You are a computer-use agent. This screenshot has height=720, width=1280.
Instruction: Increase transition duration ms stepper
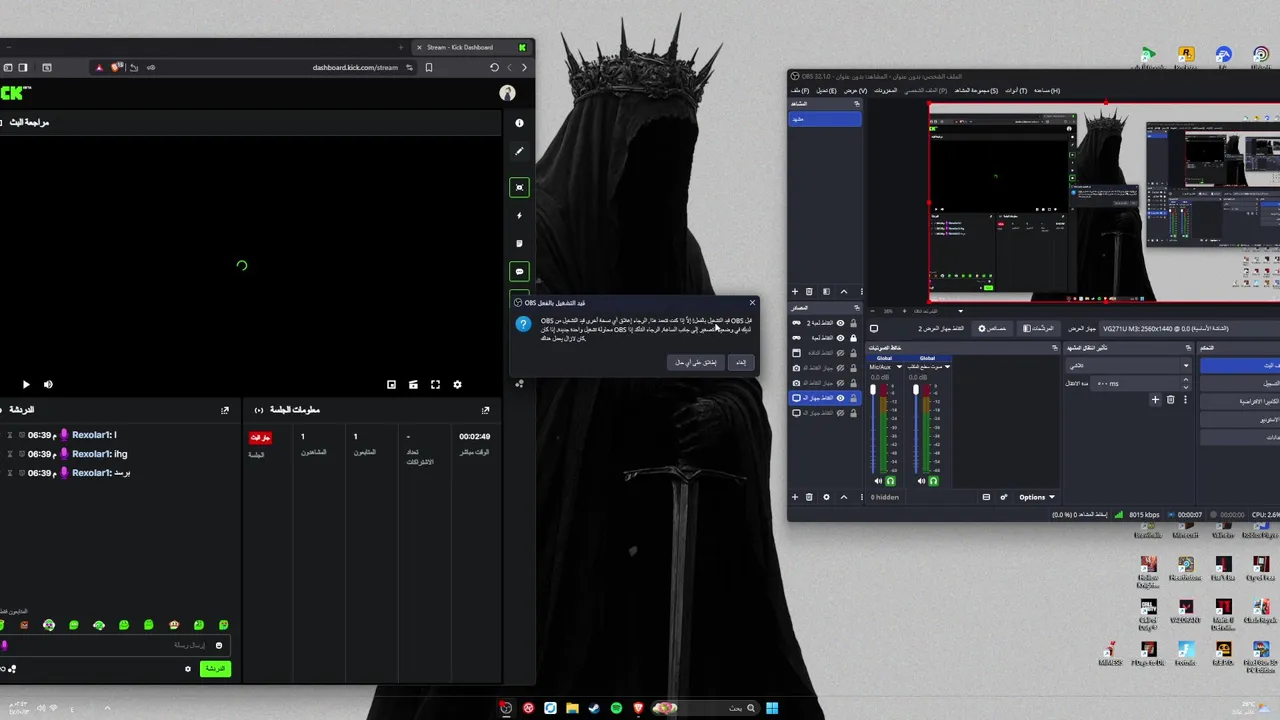click(1186, 381)
